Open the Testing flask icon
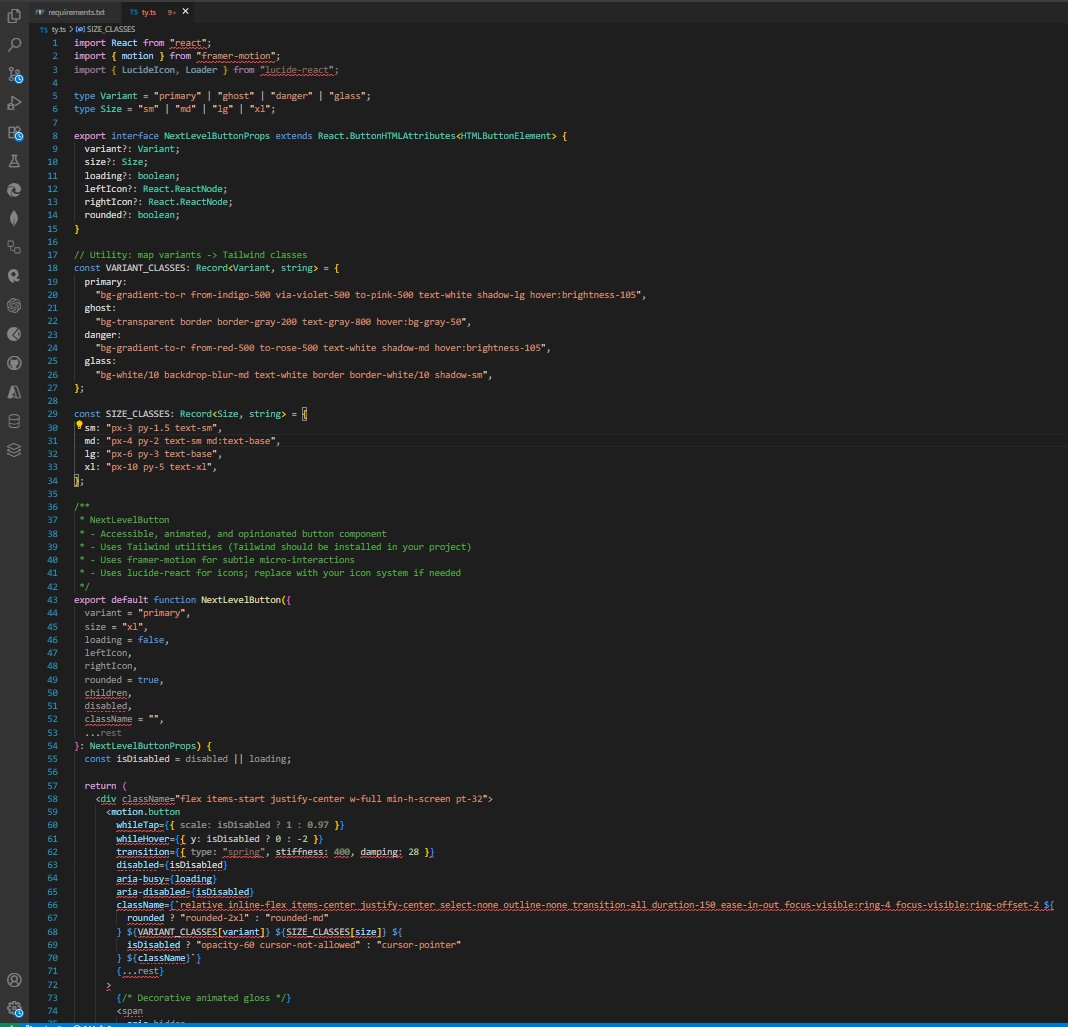Image resolution: width=1068 pixels, height=1027 pixels. (14, 161)
